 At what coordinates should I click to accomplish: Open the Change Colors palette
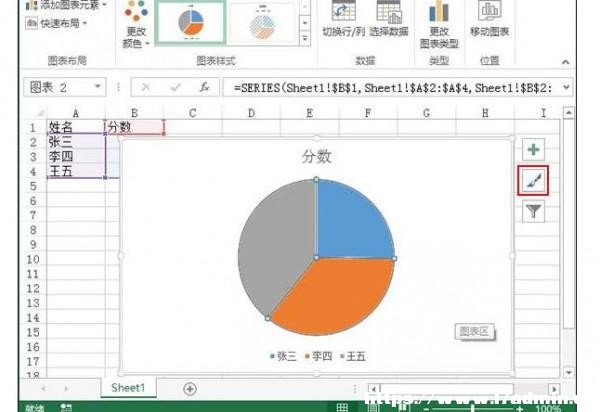point(136,25)
